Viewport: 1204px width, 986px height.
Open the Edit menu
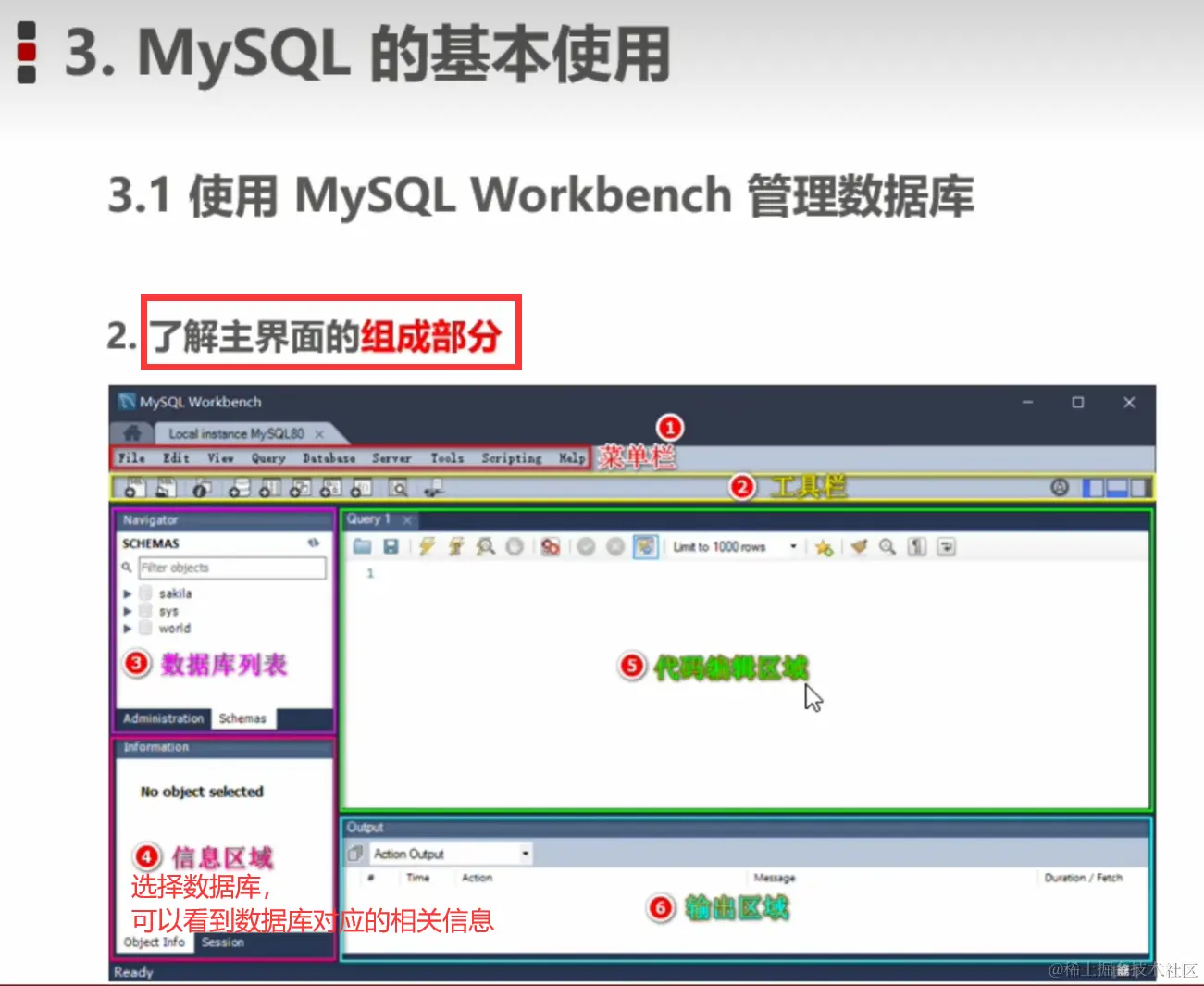pyautogui.click(x=176, y=457)
